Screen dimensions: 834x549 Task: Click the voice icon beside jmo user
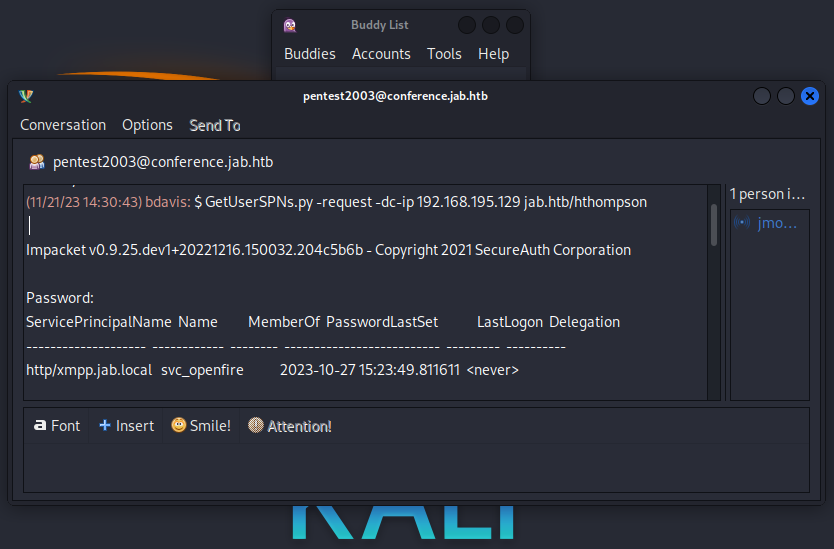pyautogui.click(x=742, y=222)
